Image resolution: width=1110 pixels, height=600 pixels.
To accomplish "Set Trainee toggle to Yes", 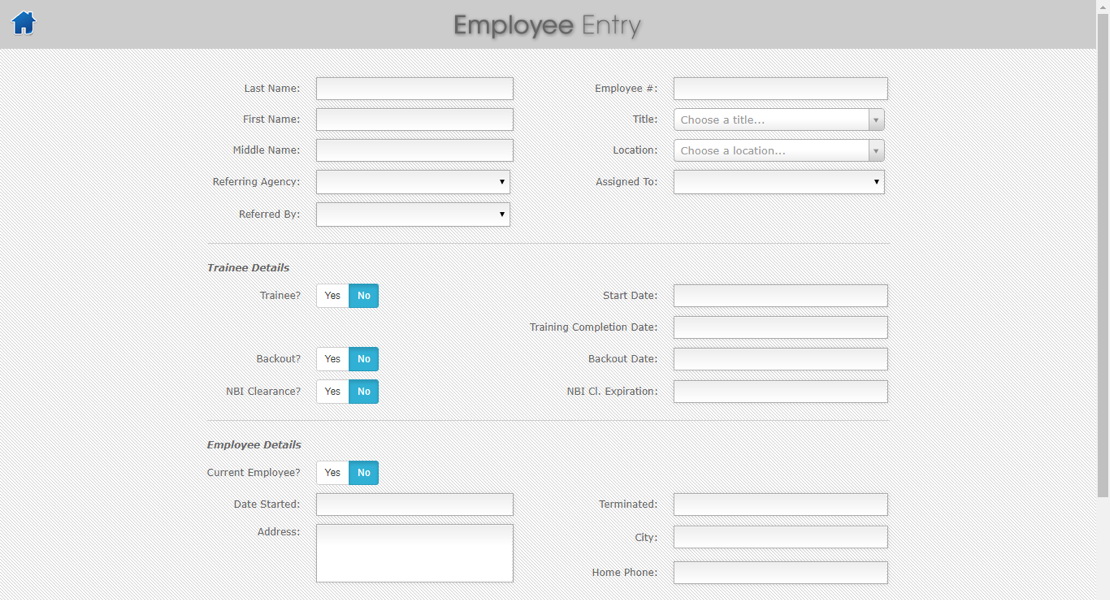I will [331, 295].
